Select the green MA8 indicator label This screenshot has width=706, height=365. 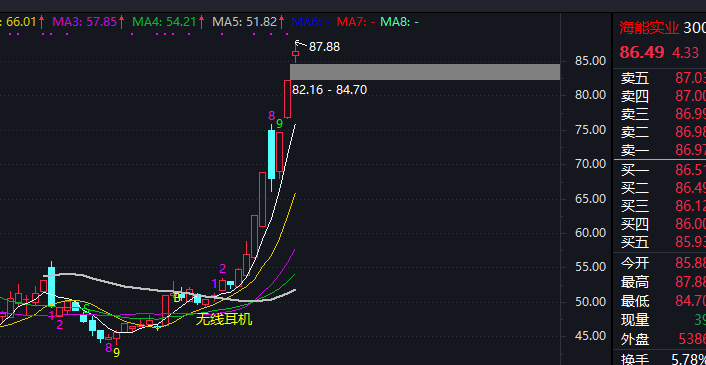point(399,22)
